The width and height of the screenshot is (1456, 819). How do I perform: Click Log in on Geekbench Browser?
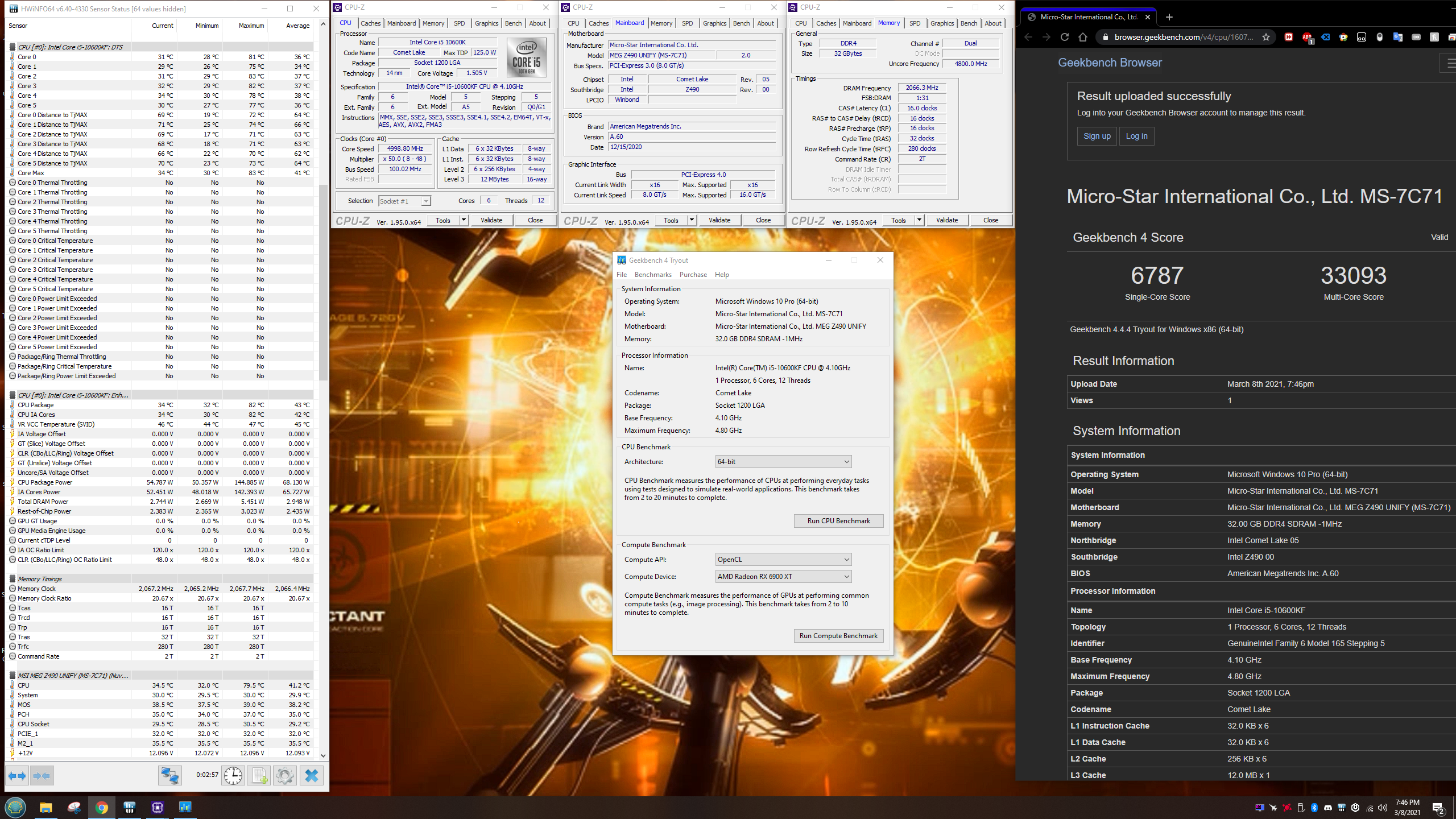(1136, 136)
